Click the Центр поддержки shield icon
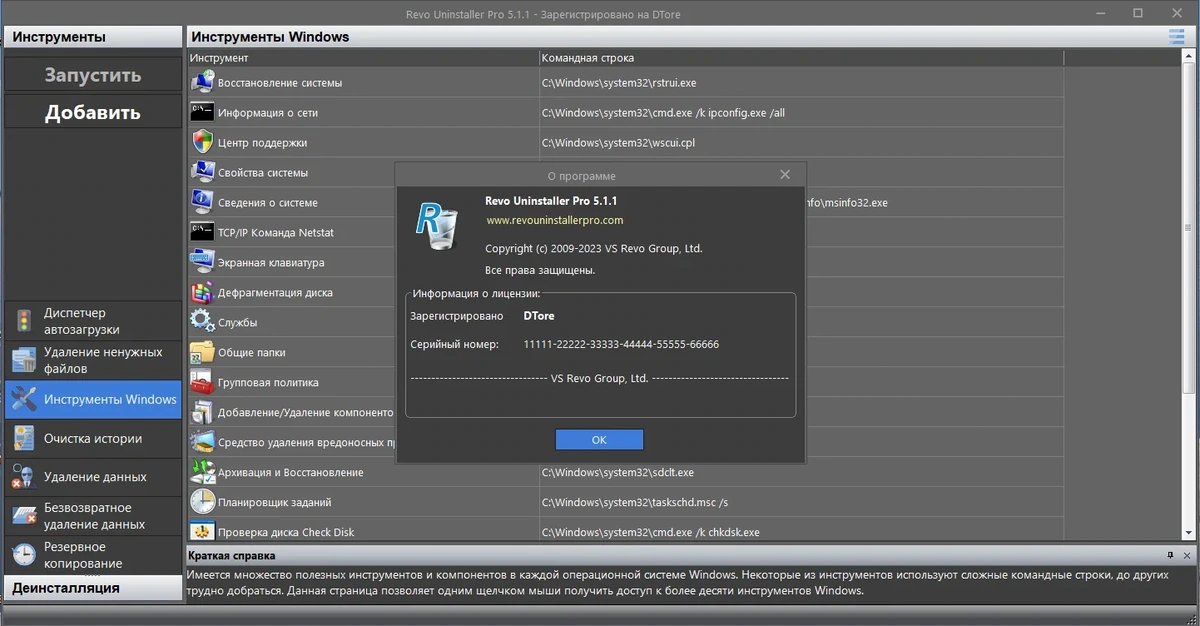Image resolution: width=1200 pixels, height=626 pixels. tap(202, 142)
